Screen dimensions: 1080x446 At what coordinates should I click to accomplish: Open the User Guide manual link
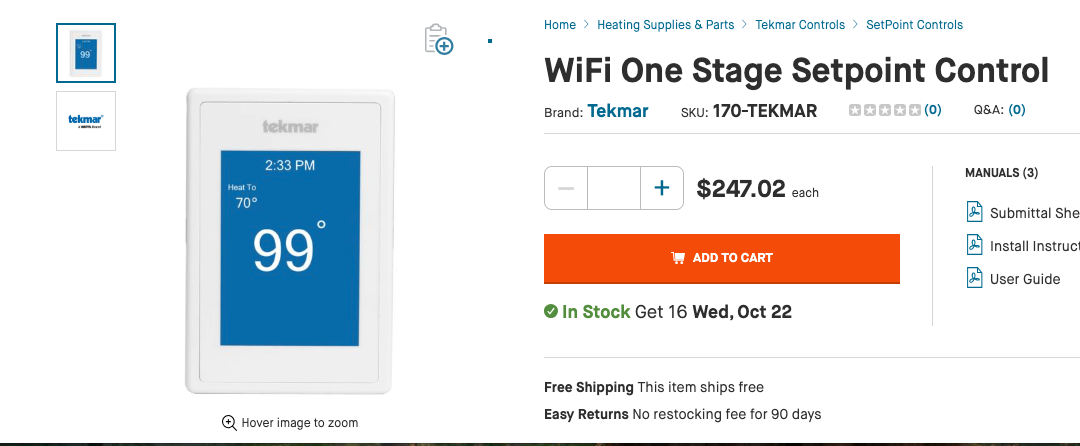coord(1024,279)
